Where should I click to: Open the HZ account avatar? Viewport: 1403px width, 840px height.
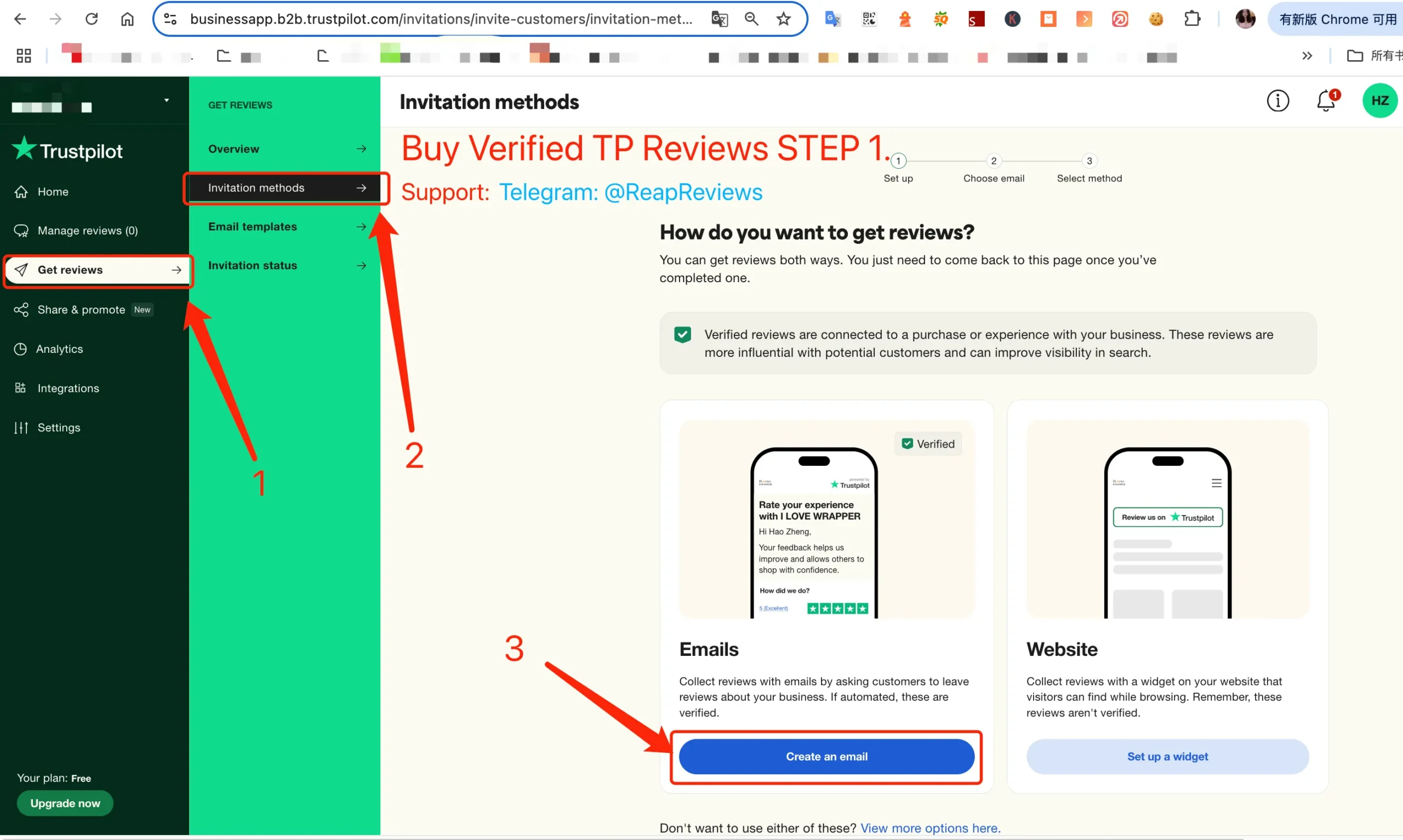click(1379, 101)
